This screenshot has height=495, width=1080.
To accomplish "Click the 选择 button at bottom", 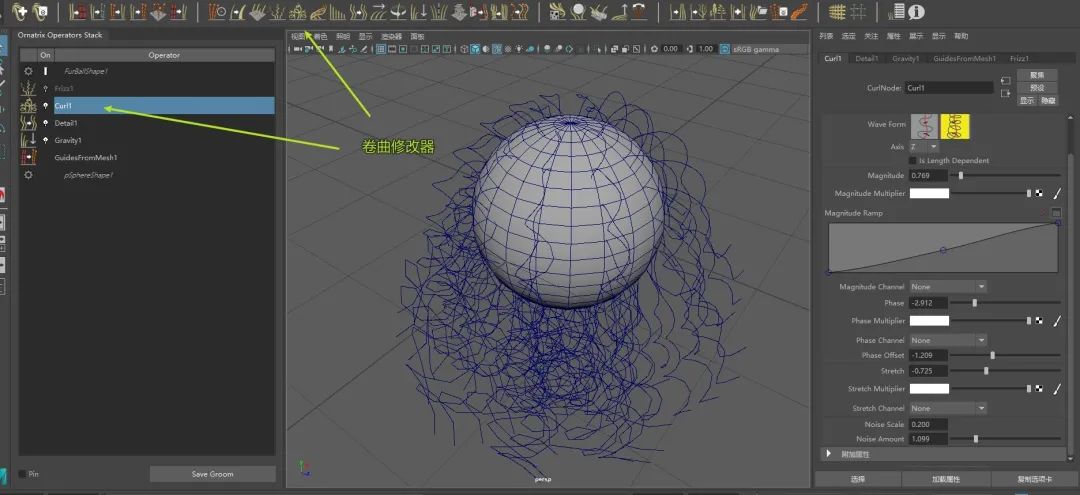I will (x=858, y=478).
